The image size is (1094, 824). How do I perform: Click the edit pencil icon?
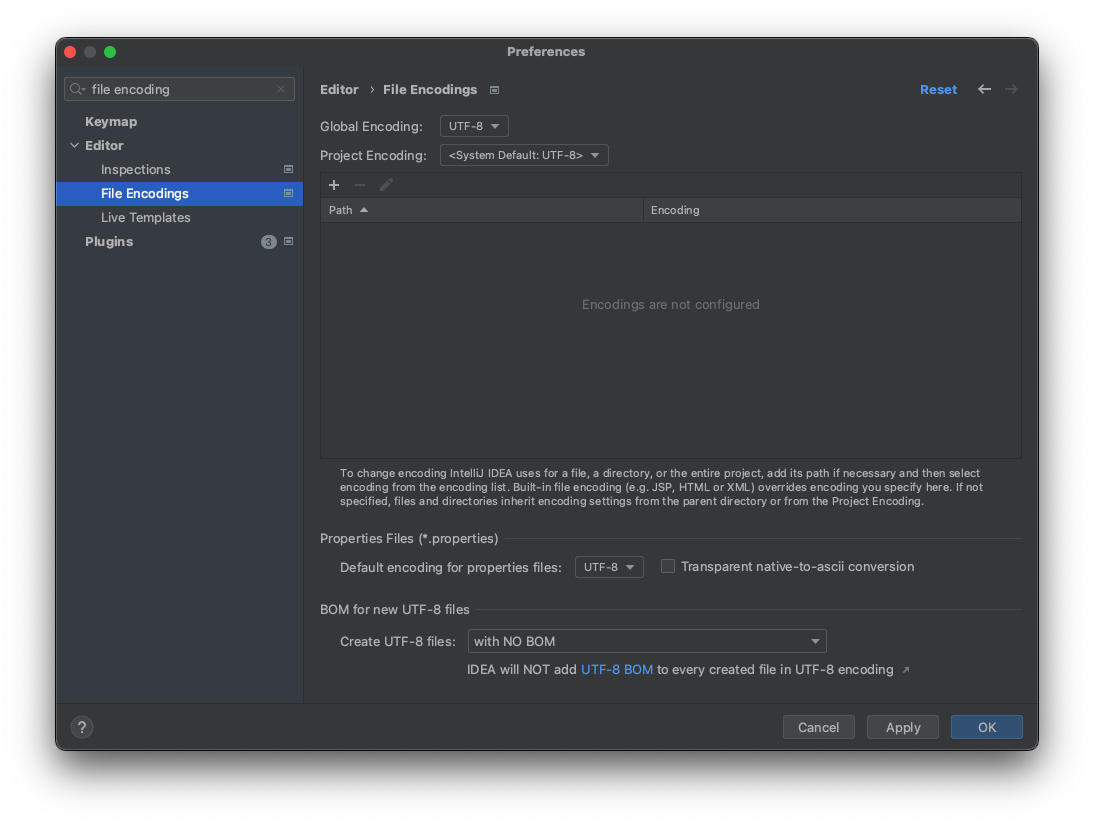(386, 185)
